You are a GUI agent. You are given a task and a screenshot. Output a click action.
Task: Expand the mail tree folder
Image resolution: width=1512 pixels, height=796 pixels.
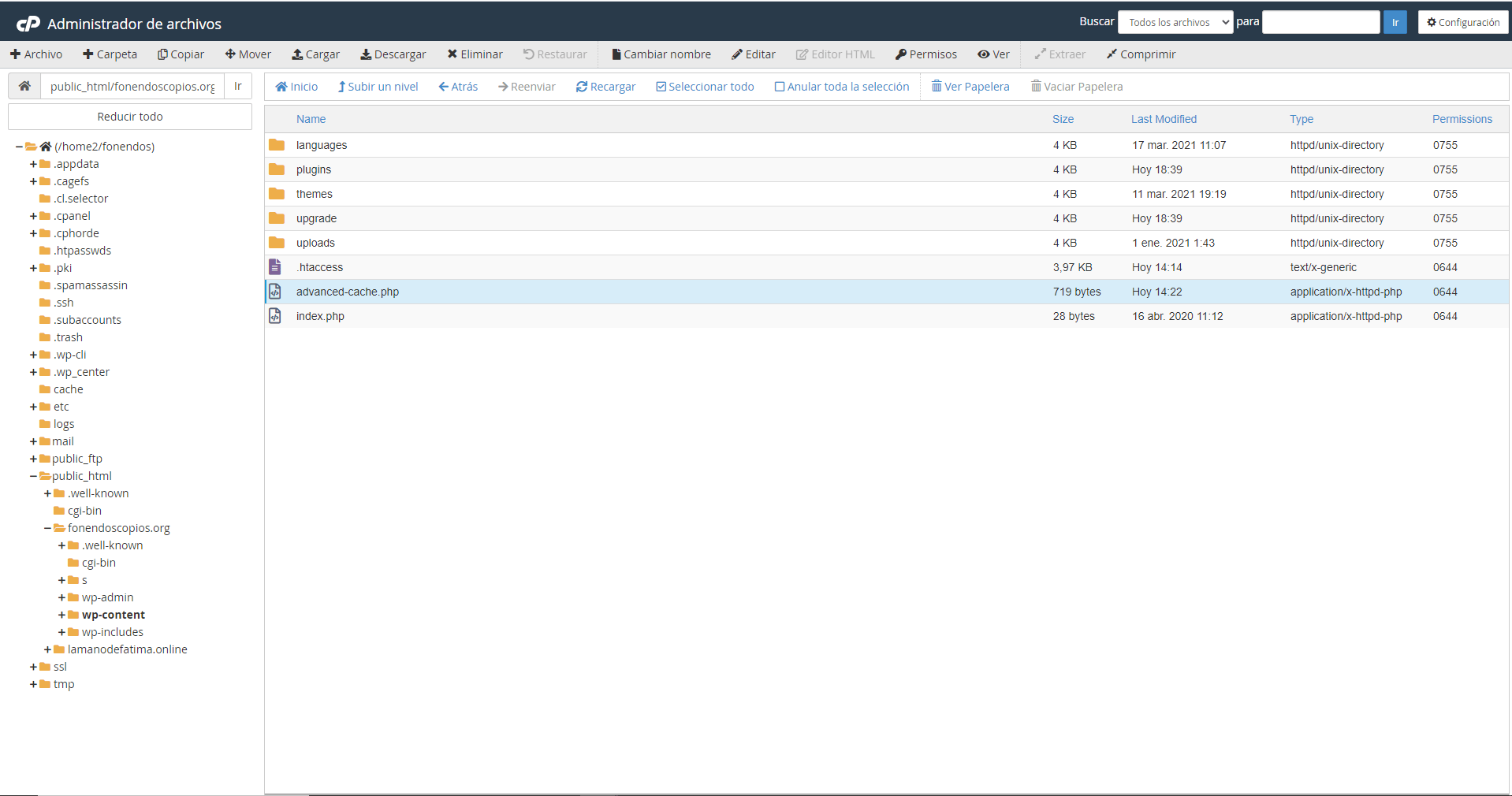click(x=33, y=441)
